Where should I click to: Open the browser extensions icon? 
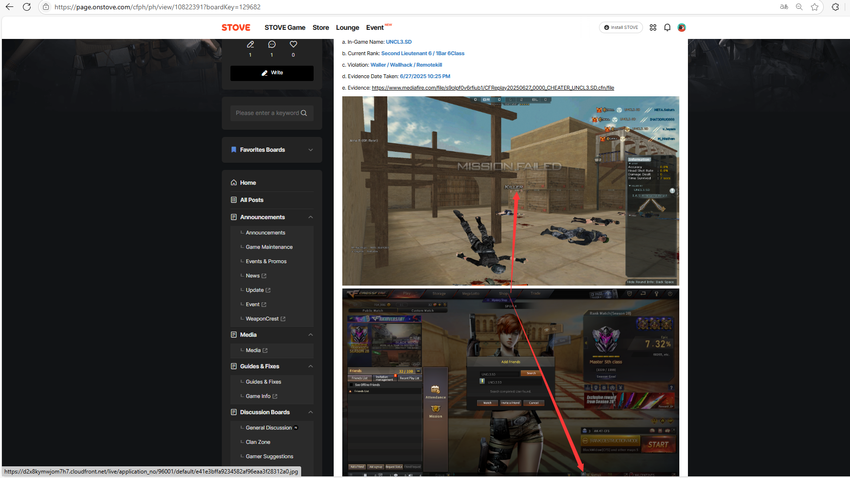(835, 7)
